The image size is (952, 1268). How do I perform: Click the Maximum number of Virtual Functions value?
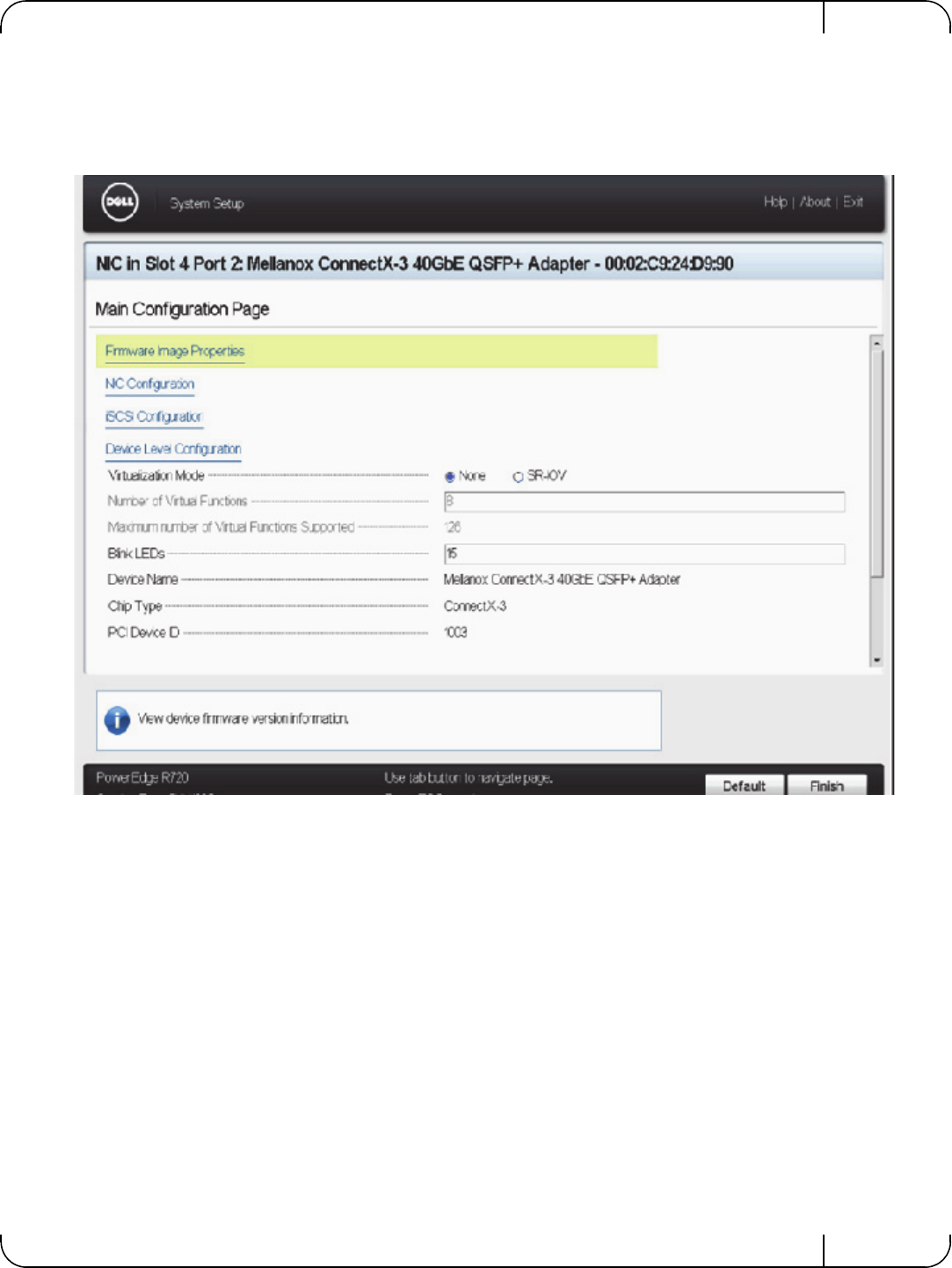(453, 527)
